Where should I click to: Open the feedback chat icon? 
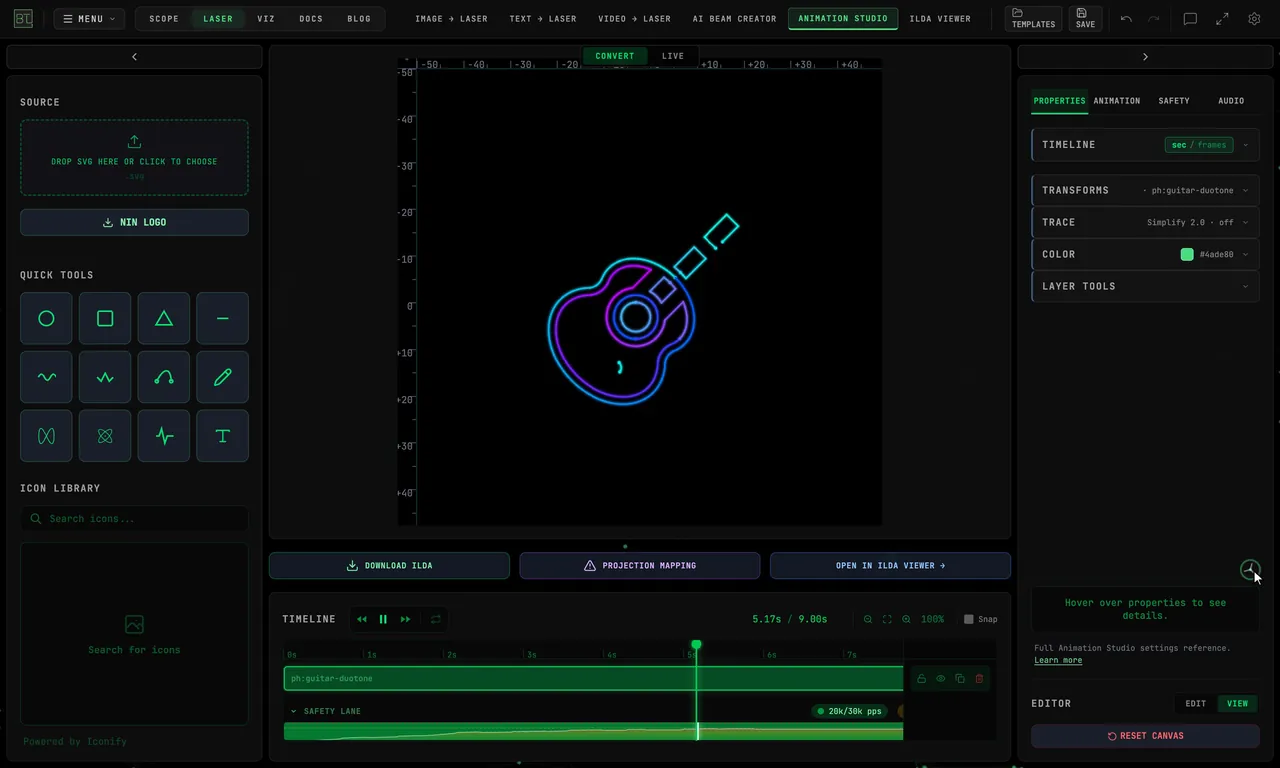[1190, 19]
